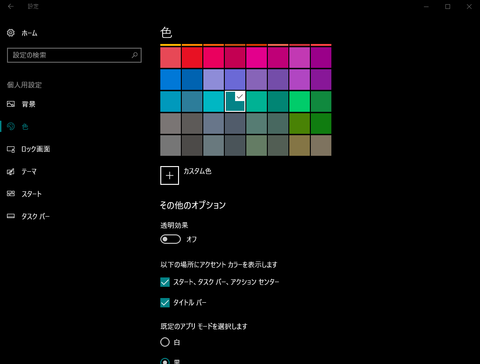Pick the bright red swatch in top row
The image size is (480, 364).
pyautogui.click(x=192, y=57)
